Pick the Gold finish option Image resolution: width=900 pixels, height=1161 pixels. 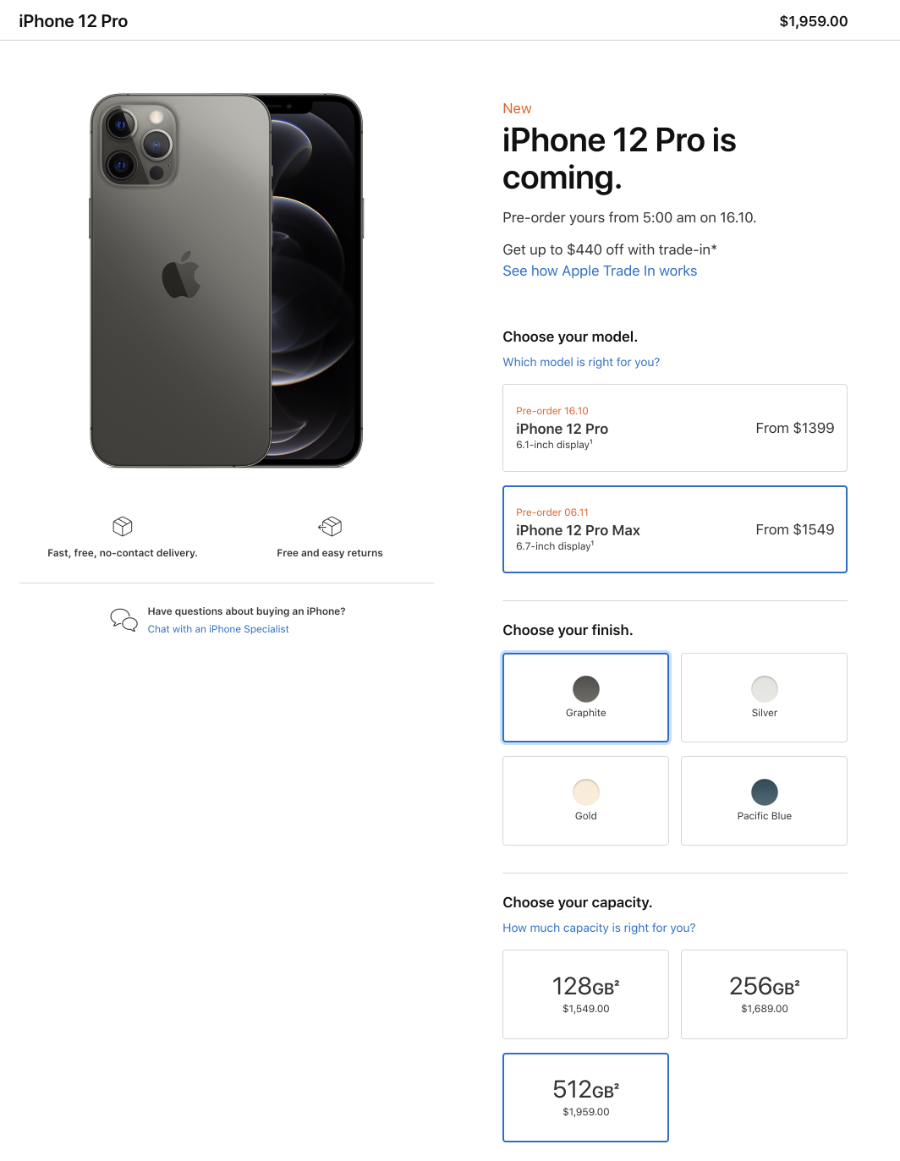click(585, 800)
